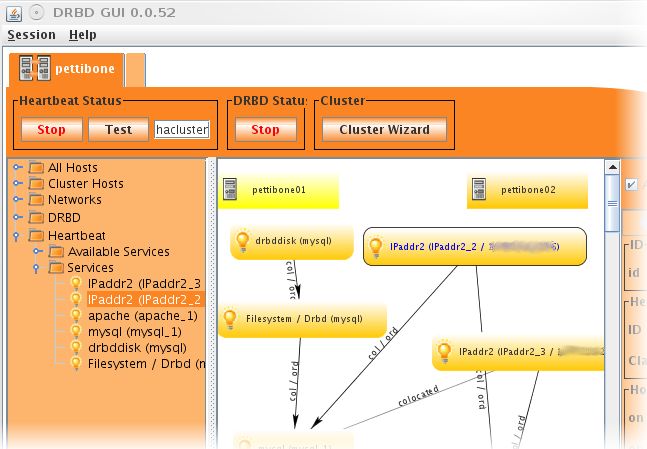The image size is (647, 449).
Task: Select the Filesystem / Drbd (mysql) graph node
Action: pyautogui.click(x=303, y=319)
